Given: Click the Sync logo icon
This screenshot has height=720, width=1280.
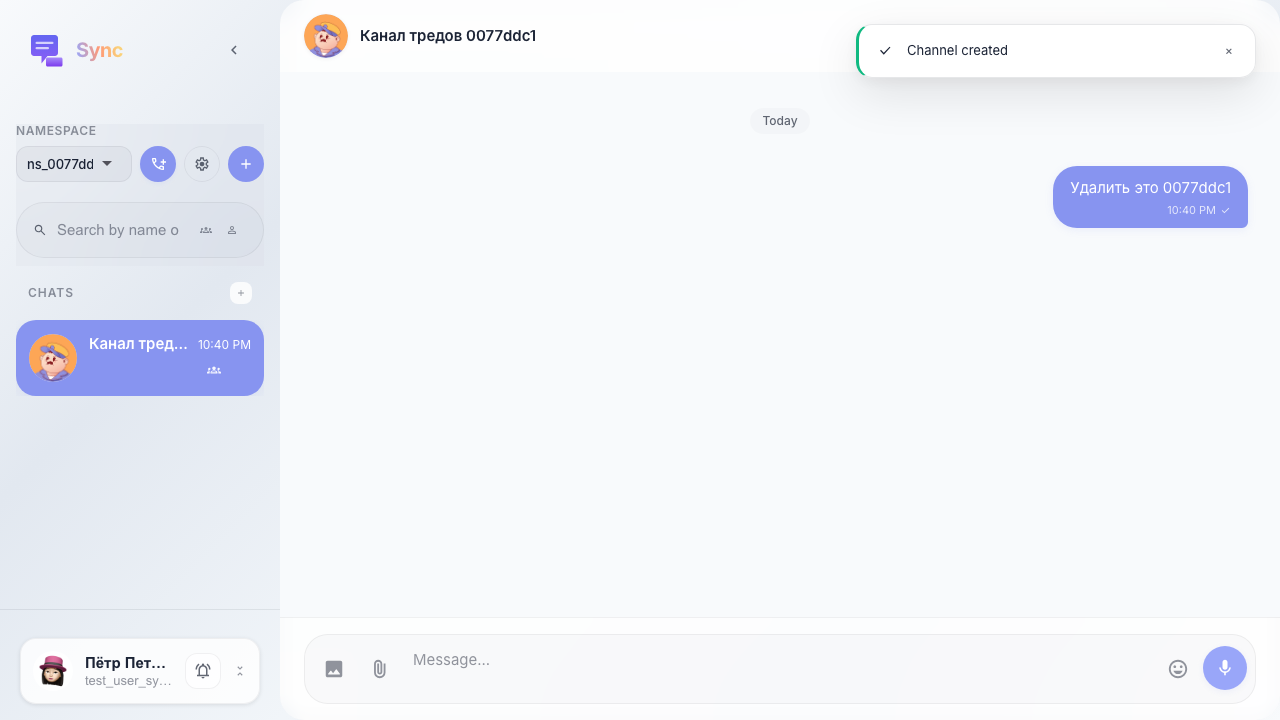Looking at the screenshot, I should click(46, 50).
